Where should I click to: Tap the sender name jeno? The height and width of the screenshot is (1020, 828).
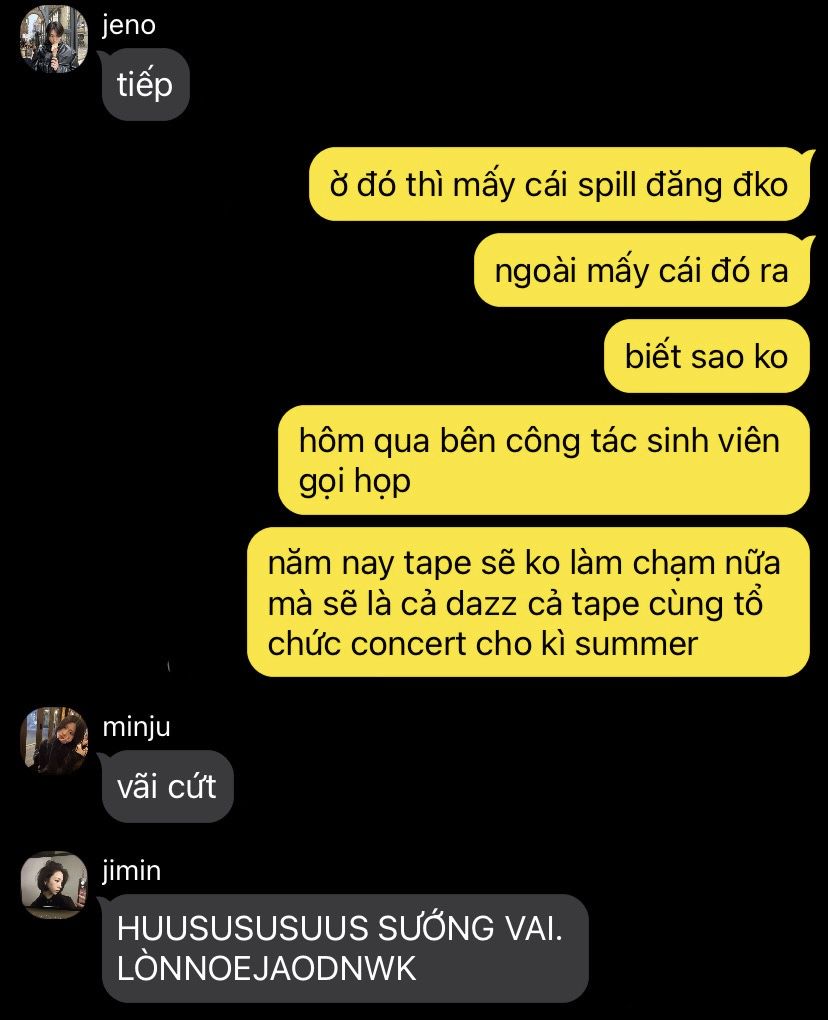(x=129, y=25)
